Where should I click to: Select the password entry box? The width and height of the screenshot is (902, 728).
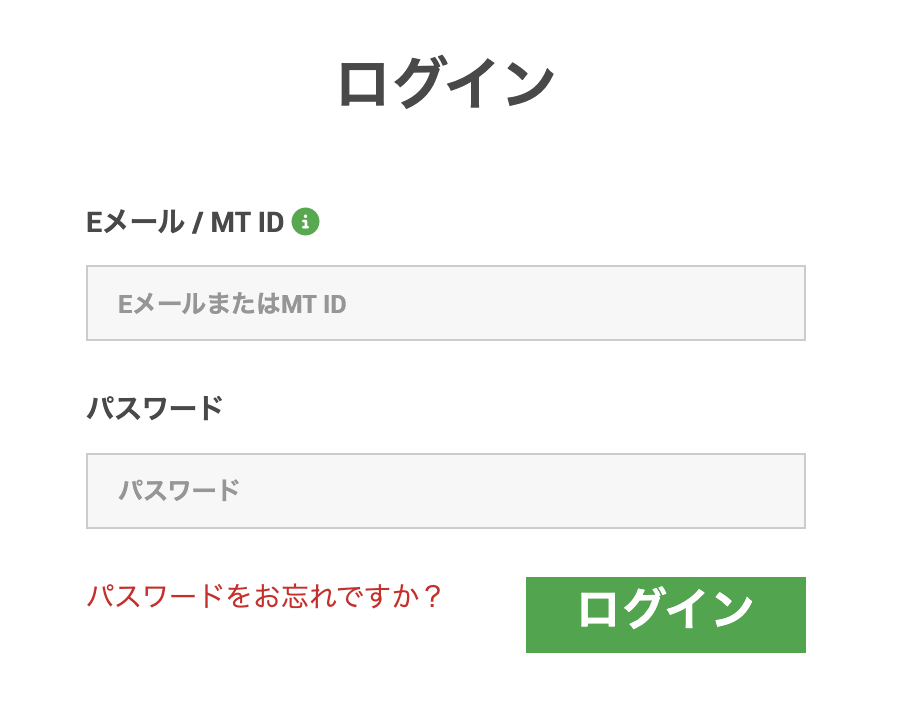[446, 491]
